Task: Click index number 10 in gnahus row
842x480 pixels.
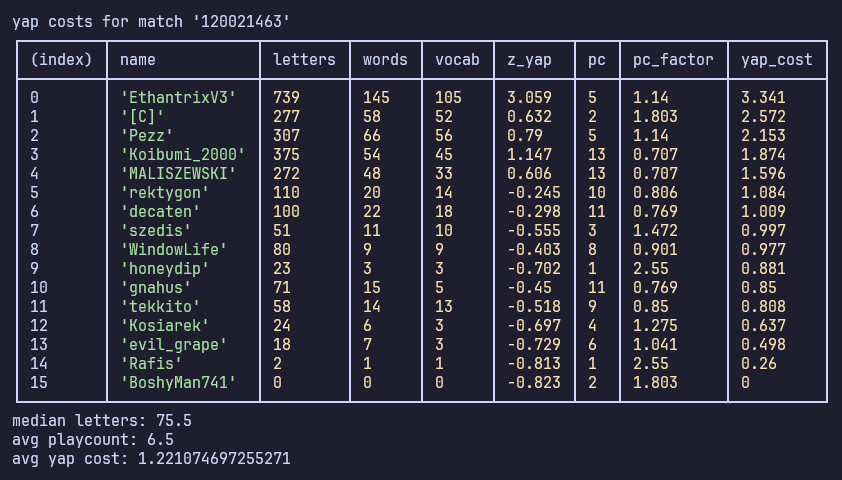Action: (x=39, y=288)
